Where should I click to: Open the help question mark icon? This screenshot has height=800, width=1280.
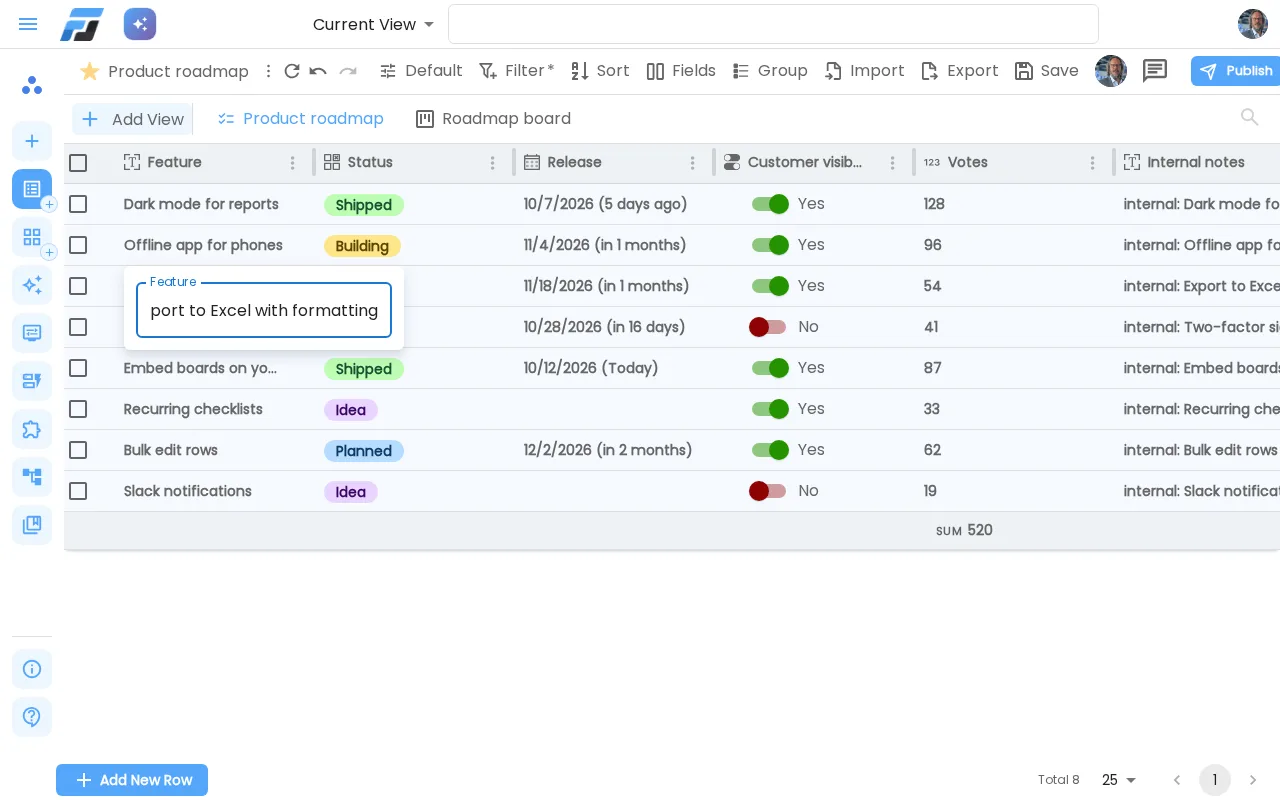[x=32, y=717]
